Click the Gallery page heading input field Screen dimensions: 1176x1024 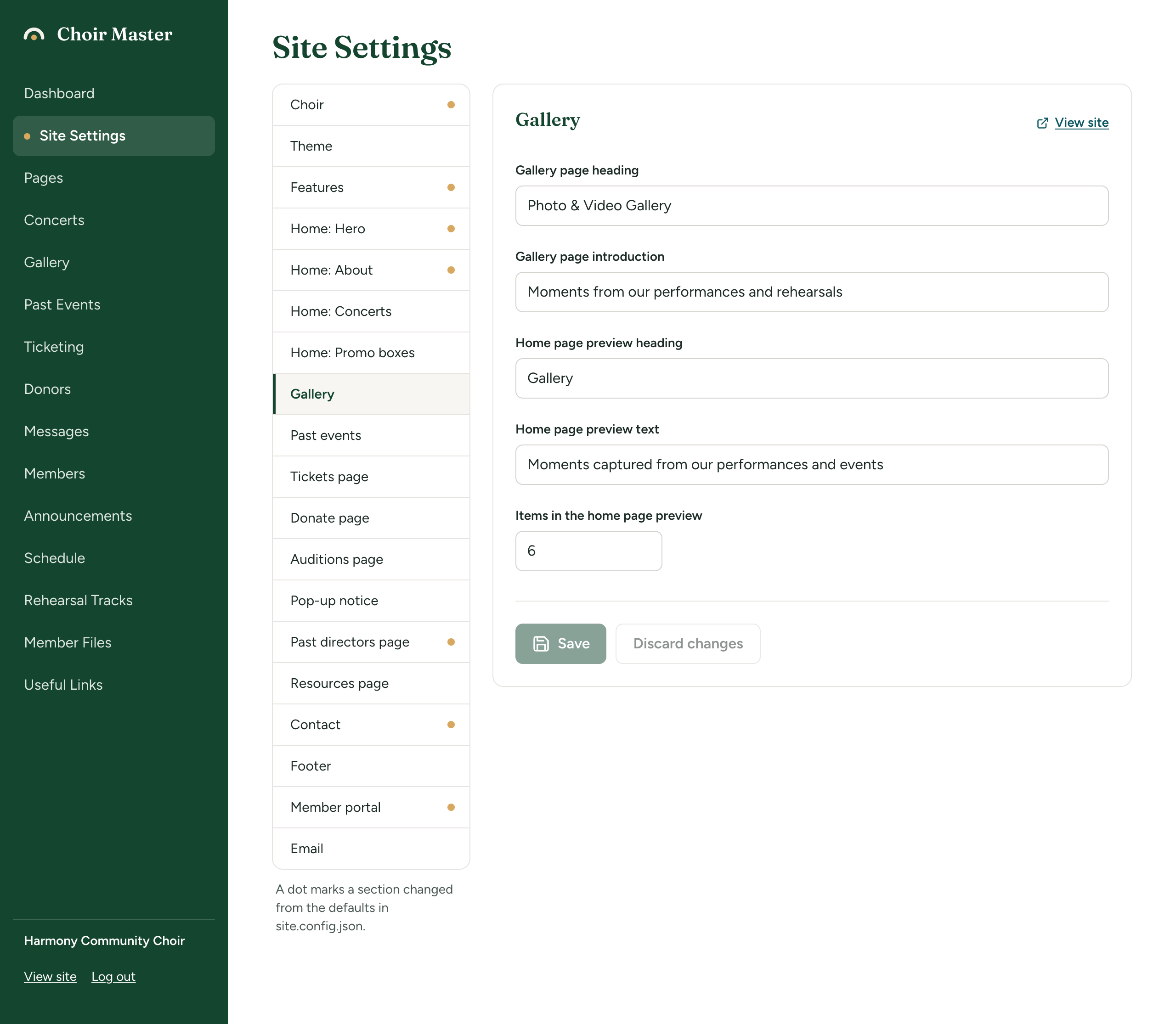812,206
